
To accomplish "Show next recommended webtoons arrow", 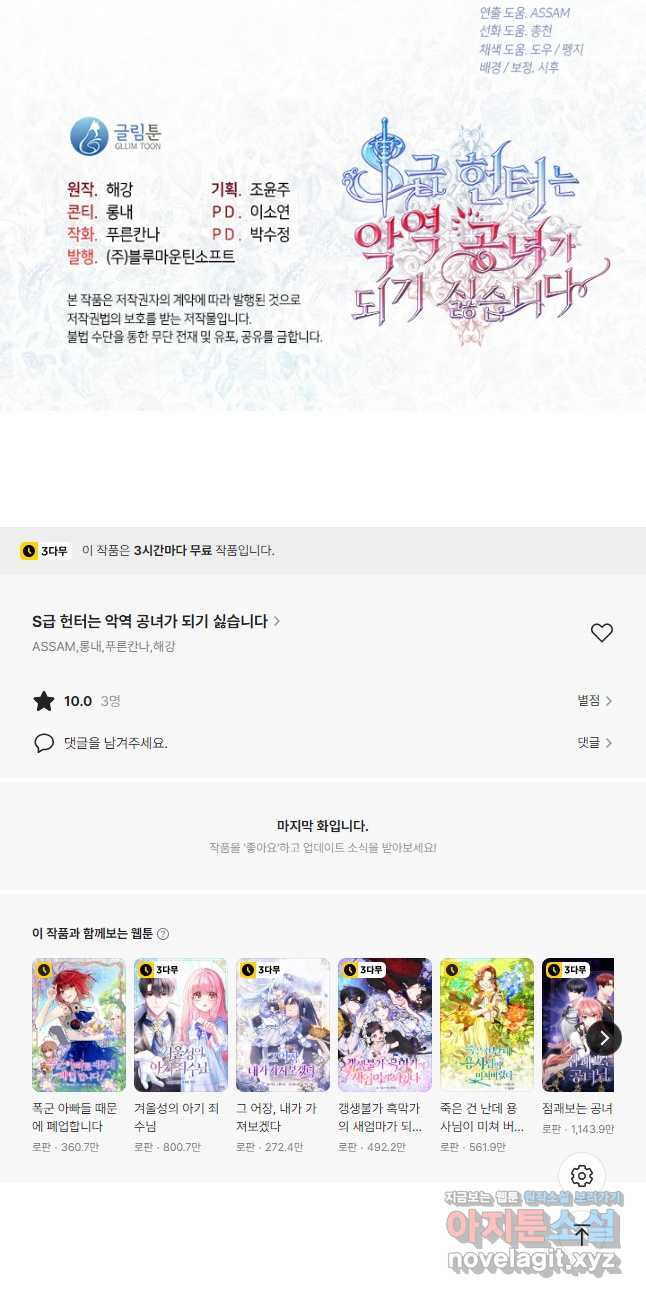I will 604,1037.
